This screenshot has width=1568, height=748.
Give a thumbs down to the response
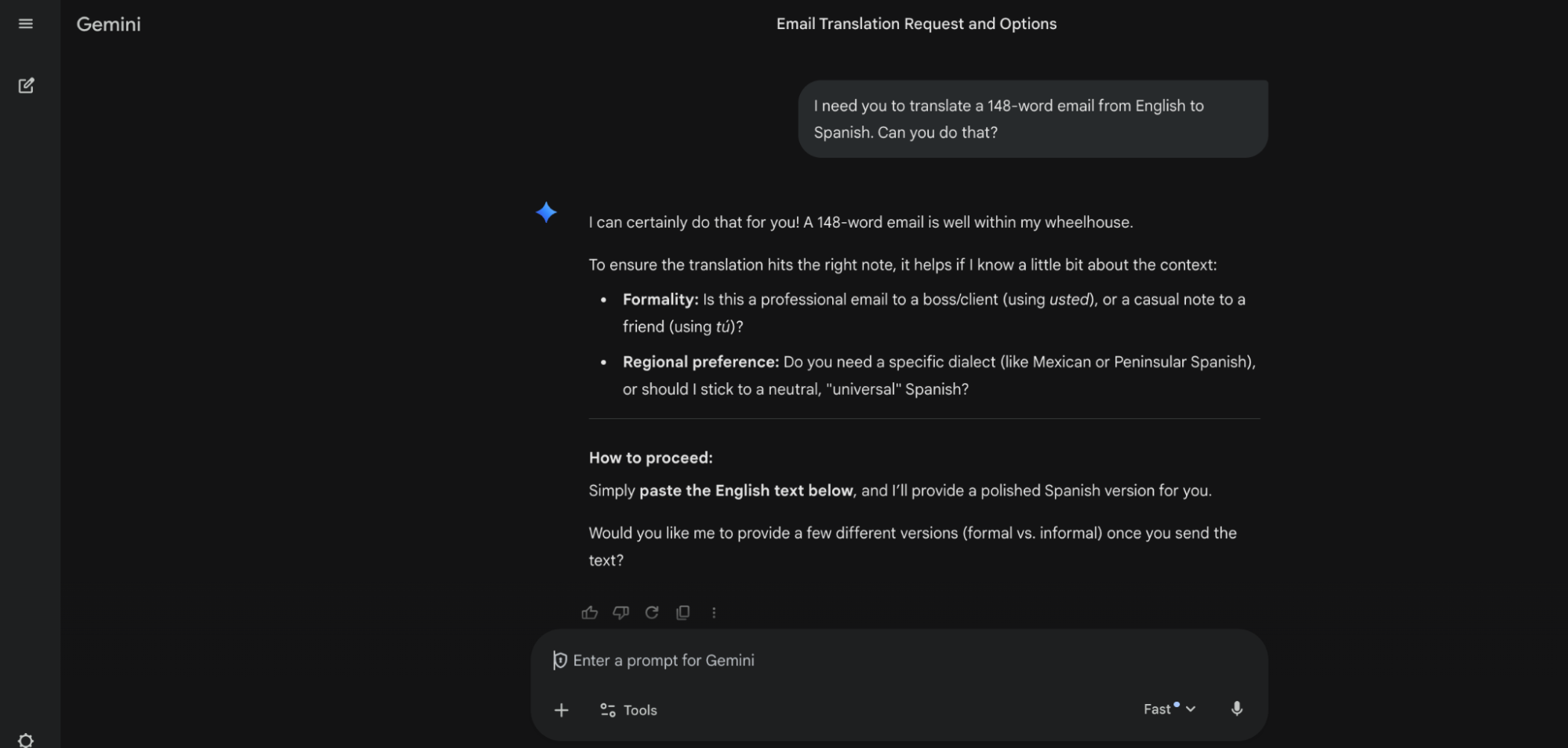[620, 612]
